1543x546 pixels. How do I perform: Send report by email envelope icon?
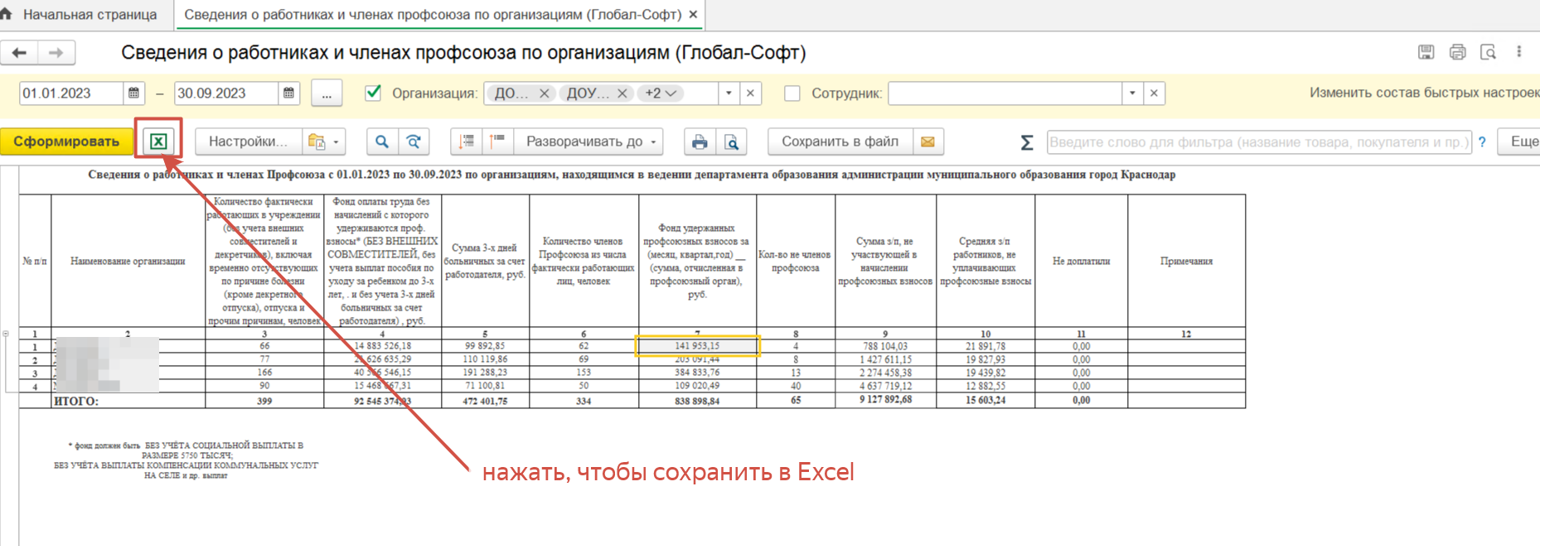[x=928, y=142]
